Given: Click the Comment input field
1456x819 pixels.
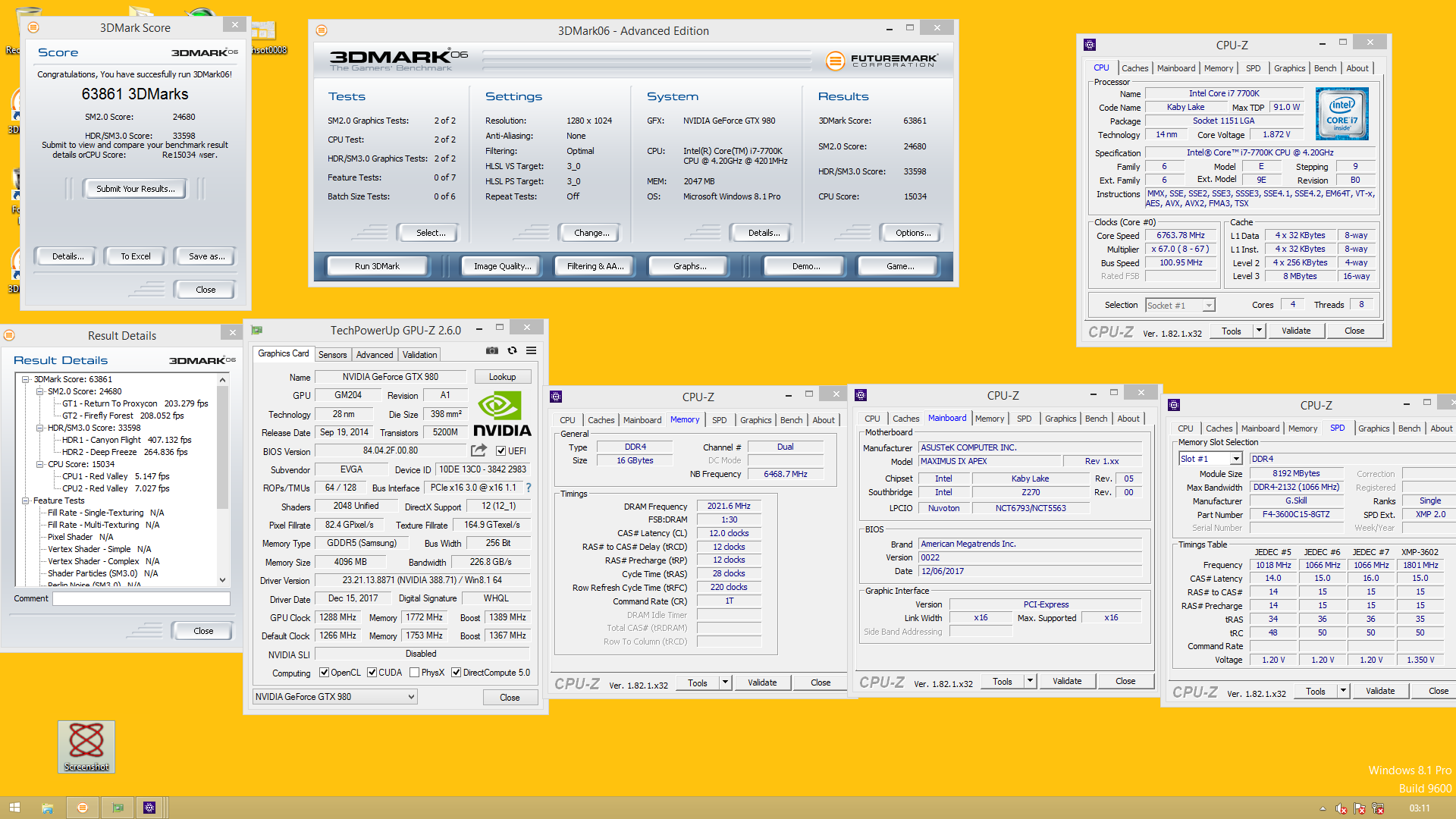Looking at the screenshot, I should (141, 598).
